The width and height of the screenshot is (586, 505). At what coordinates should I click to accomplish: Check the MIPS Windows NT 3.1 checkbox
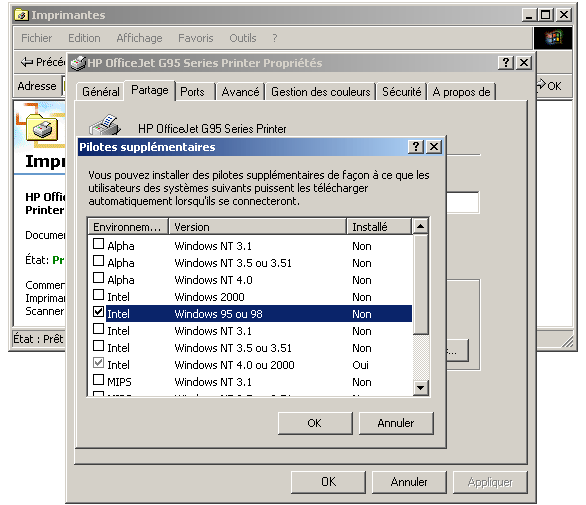(x=98, y=380)
